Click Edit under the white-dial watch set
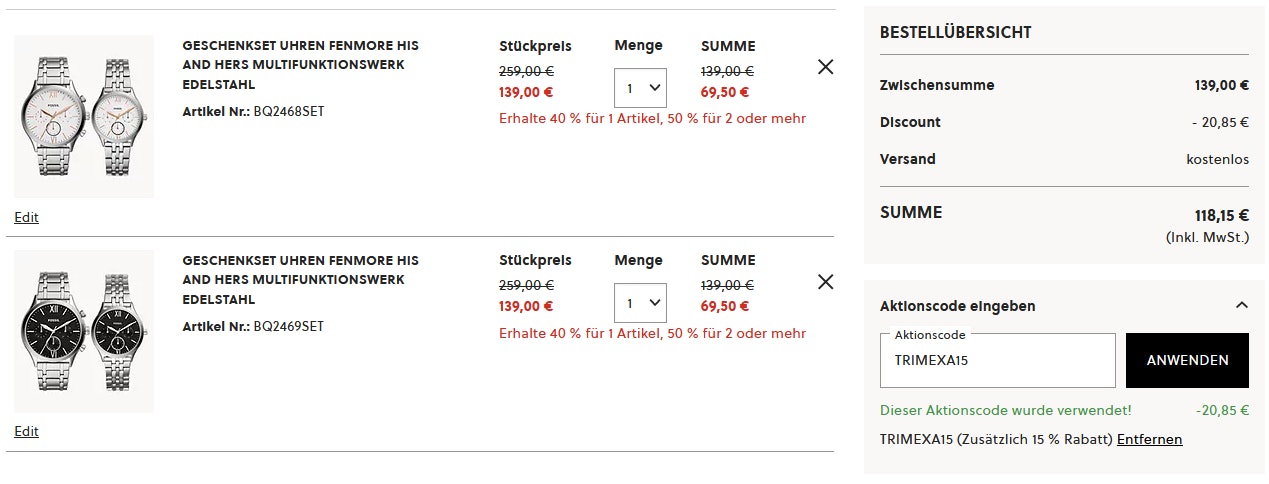Viewport: 1269px width, 484px height. click(27, 217)
